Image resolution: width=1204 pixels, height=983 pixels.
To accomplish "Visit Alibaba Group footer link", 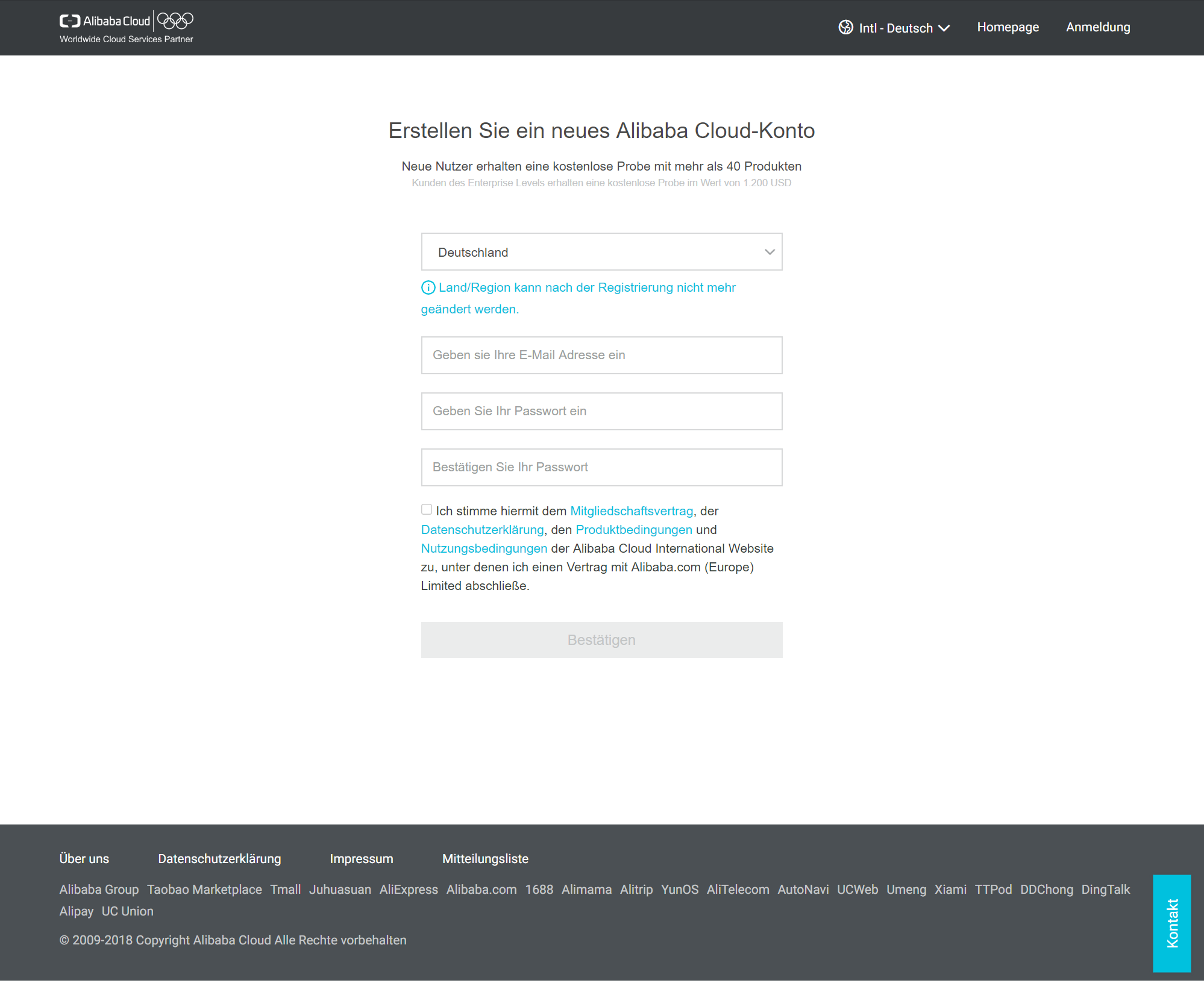I will pos(99,890).
